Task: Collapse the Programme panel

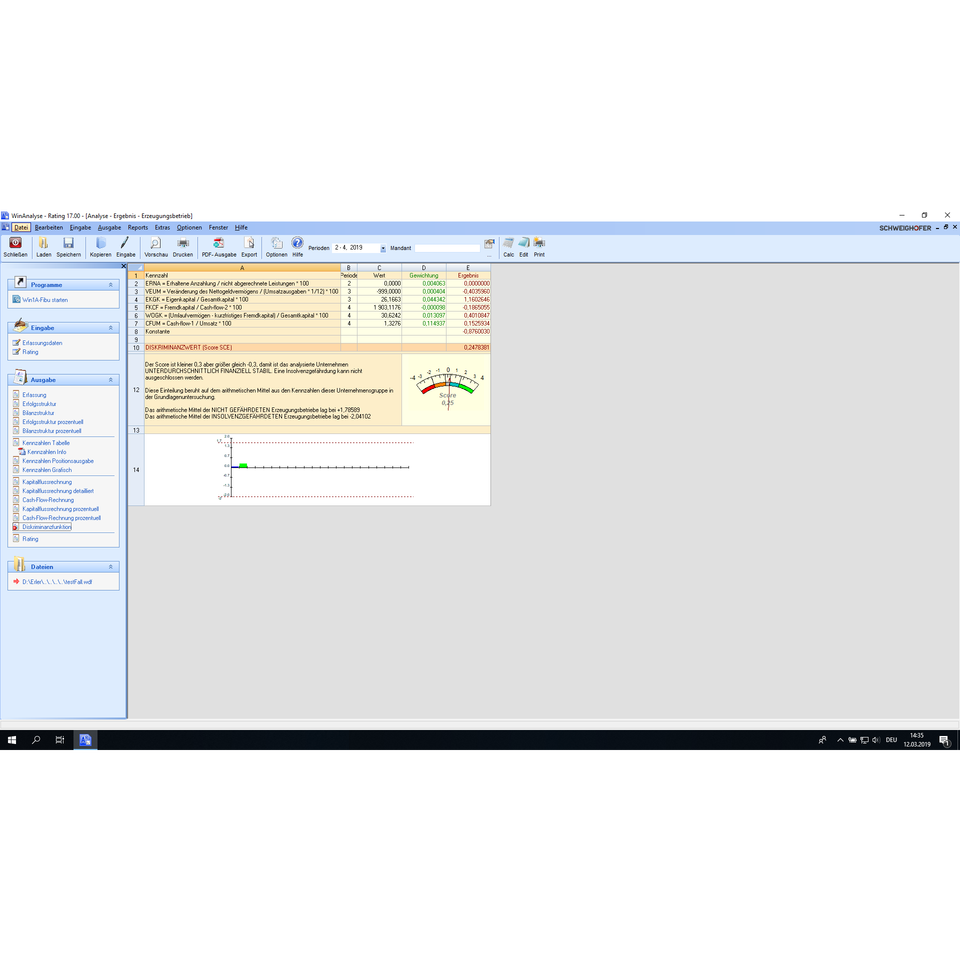Action: [x=111, y=285]
